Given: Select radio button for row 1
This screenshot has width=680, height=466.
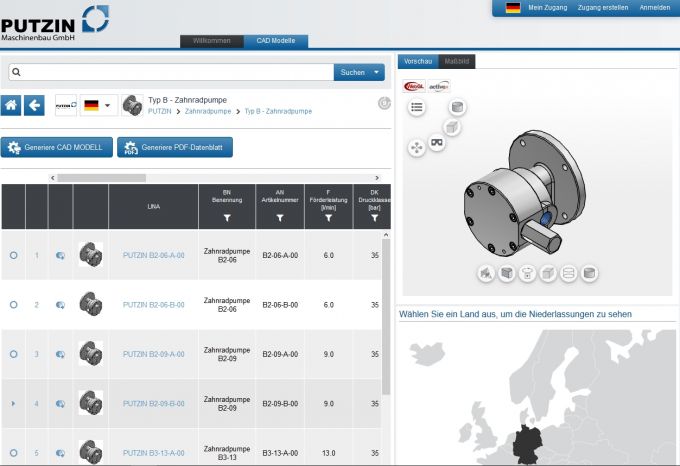Looking at the screenshot, I should [13, 255].
